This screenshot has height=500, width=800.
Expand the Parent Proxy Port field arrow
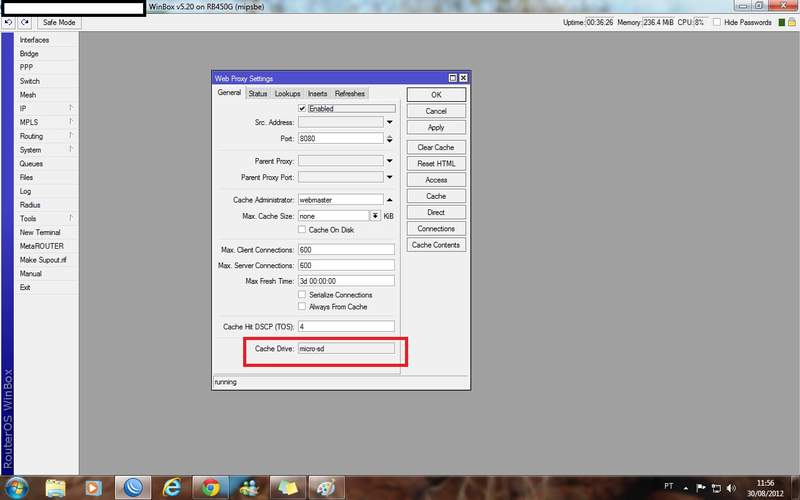click(389, 177)
